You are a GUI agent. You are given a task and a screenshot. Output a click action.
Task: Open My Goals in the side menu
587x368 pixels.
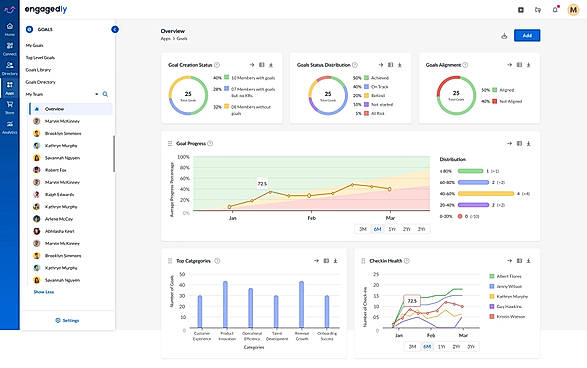34,45
